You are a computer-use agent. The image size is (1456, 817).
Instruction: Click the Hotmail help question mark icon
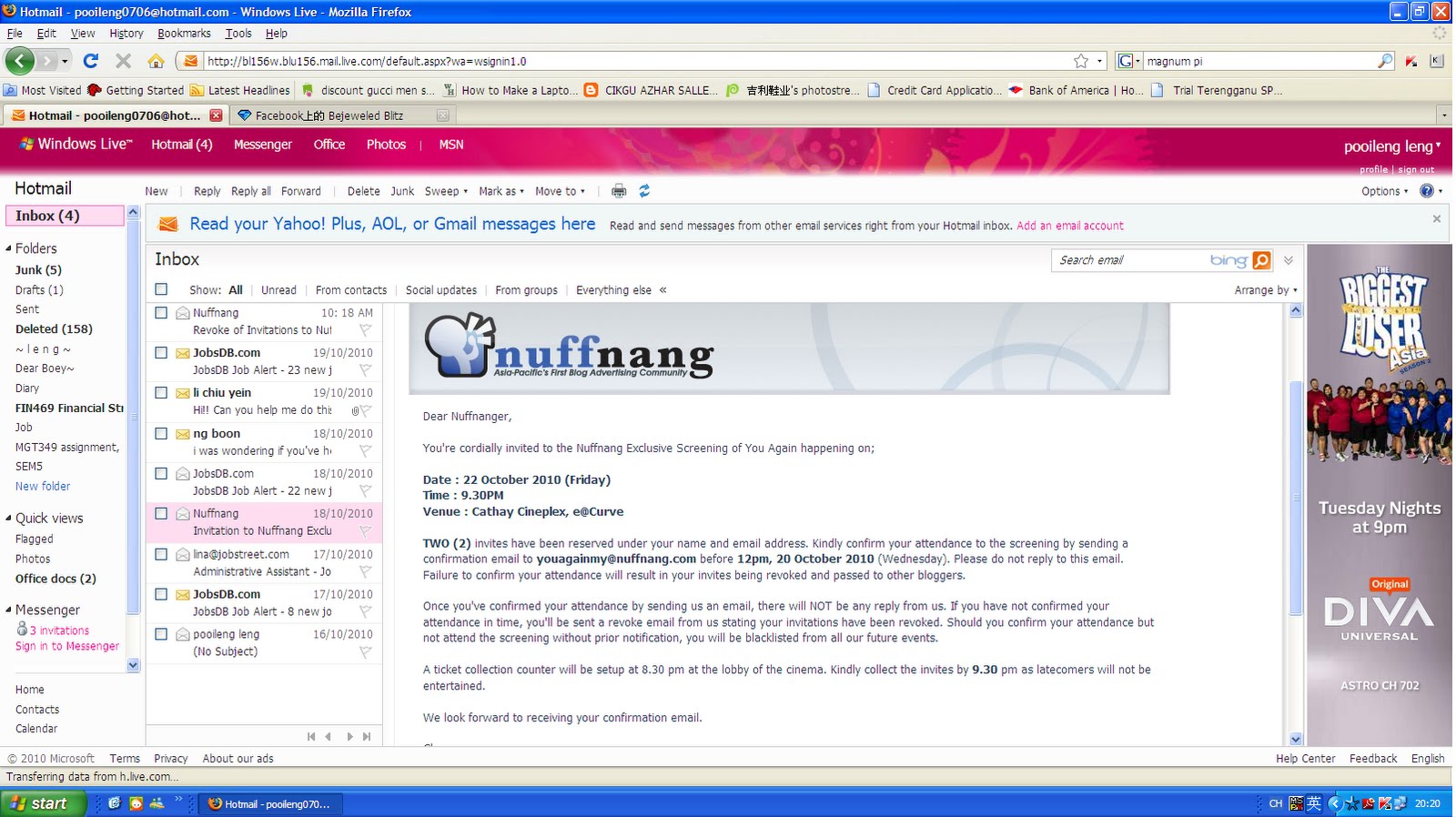click(x=1427, y=191)
